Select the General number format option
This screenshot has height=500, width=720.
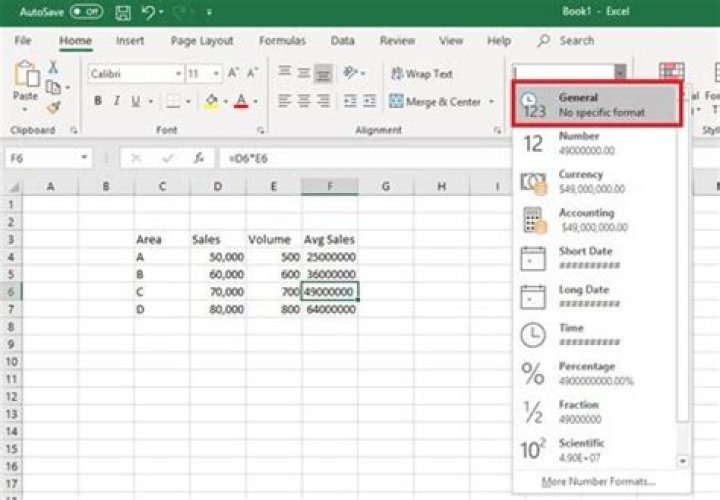pyautogui.click(x=596, y=104)
